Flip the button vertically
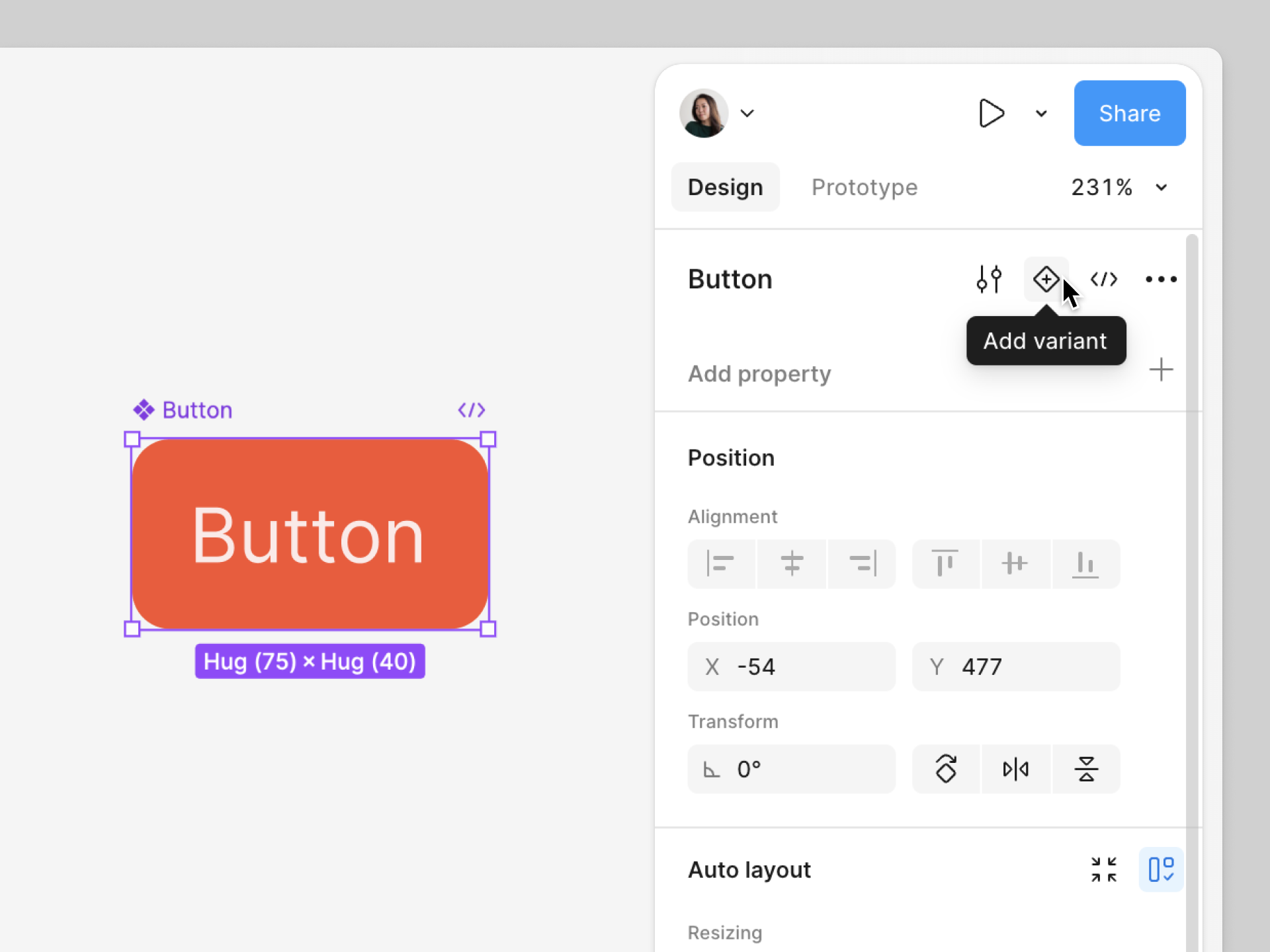 point(1086,769)
